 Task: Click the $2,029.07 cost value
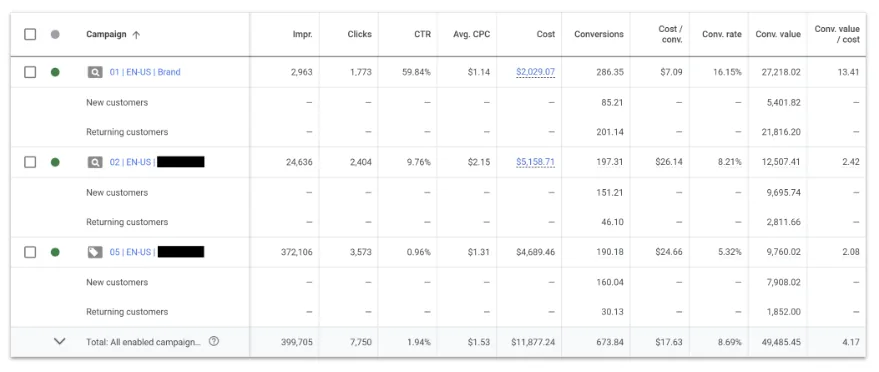click(535, 72)
